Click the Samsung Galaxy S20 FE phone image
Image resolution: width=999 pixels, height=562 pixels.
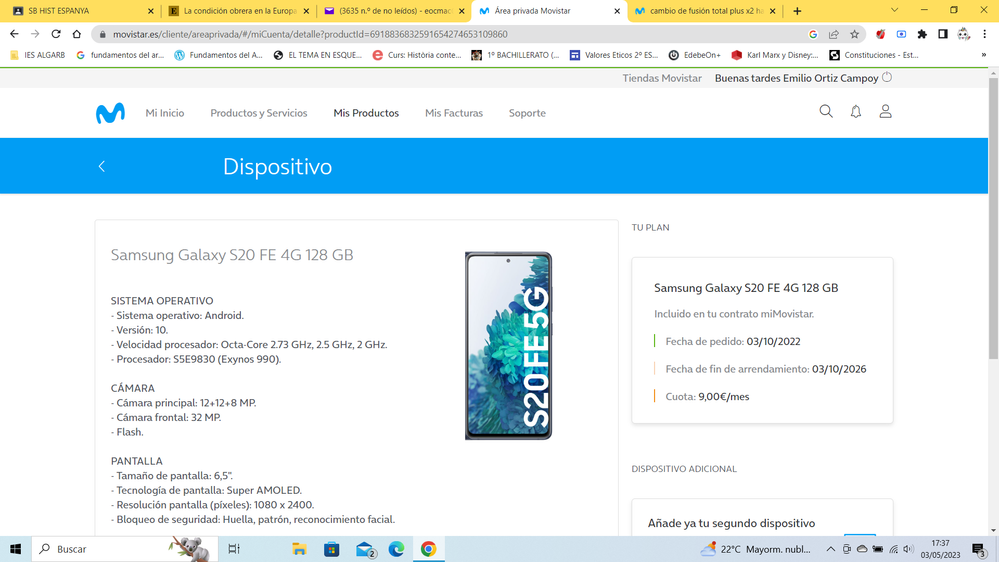click(508, 345)
